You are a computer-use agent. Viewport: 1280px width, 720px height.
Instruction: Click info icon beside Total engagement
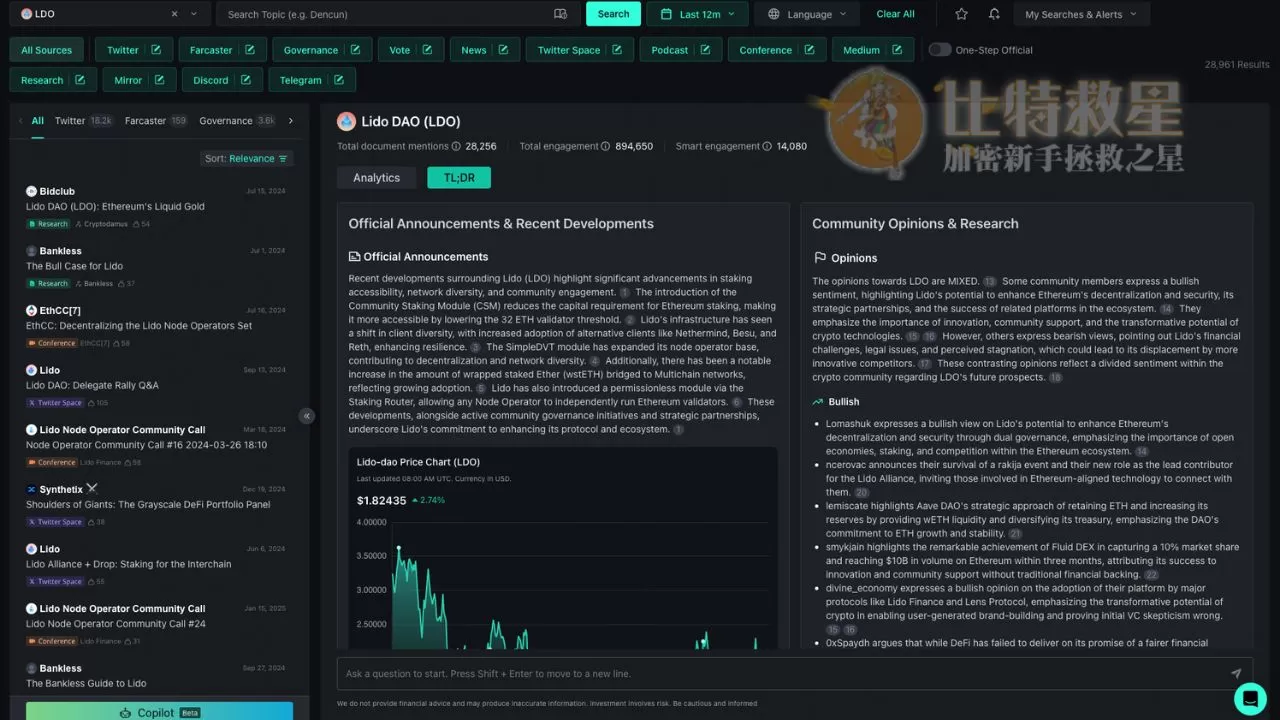click(x=605, y=146)
